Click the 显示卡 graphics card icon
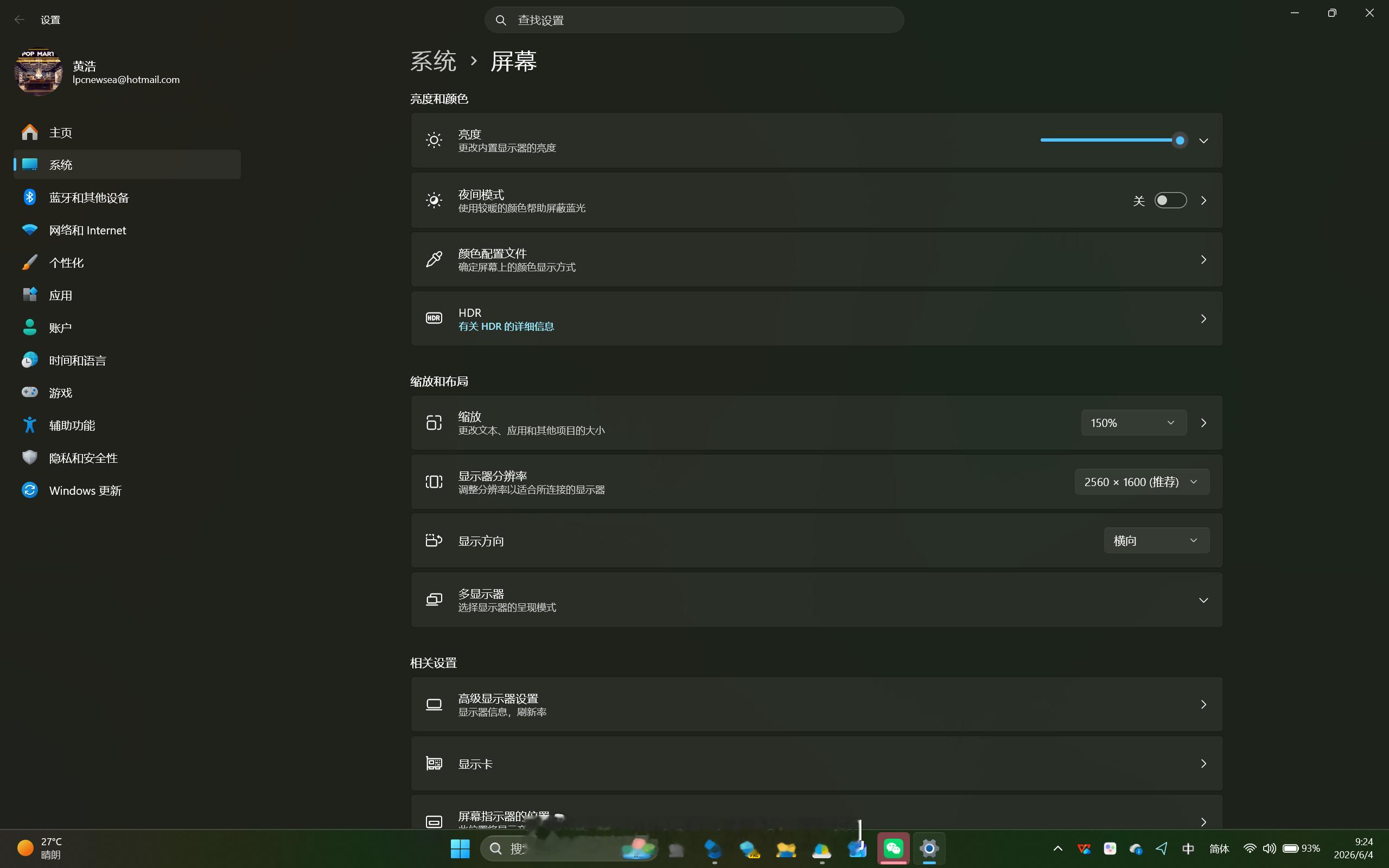1389x868 pixels. [x=434, y=763]
